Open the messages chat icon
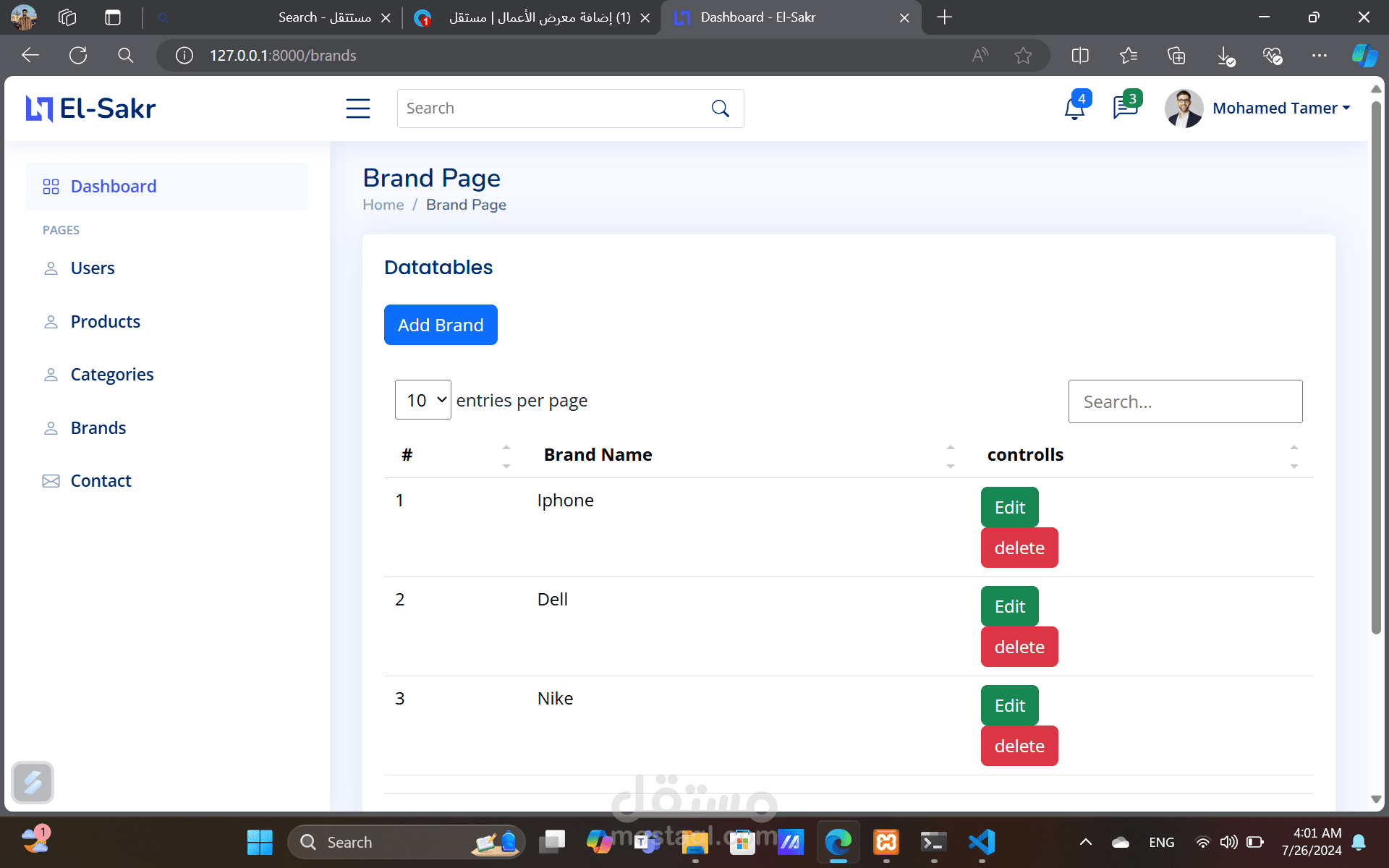 pos(1125,109)
